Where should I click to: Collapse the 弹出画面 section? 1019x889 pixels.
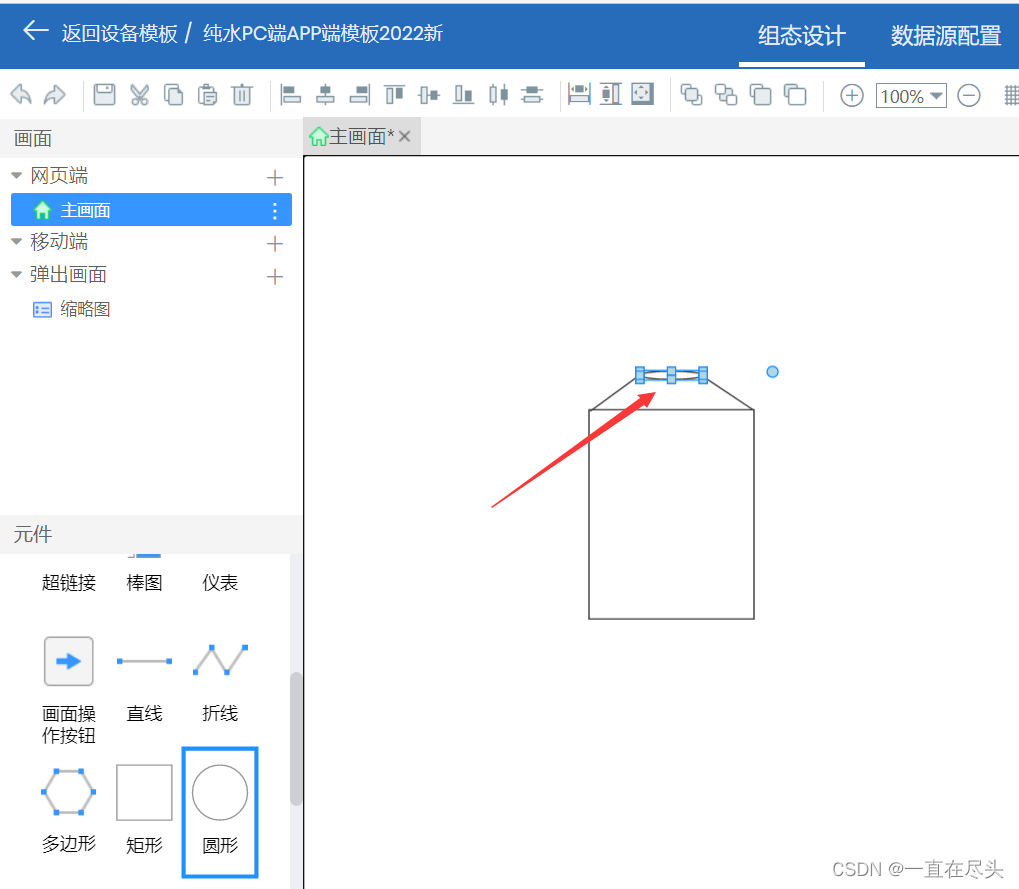16,274
